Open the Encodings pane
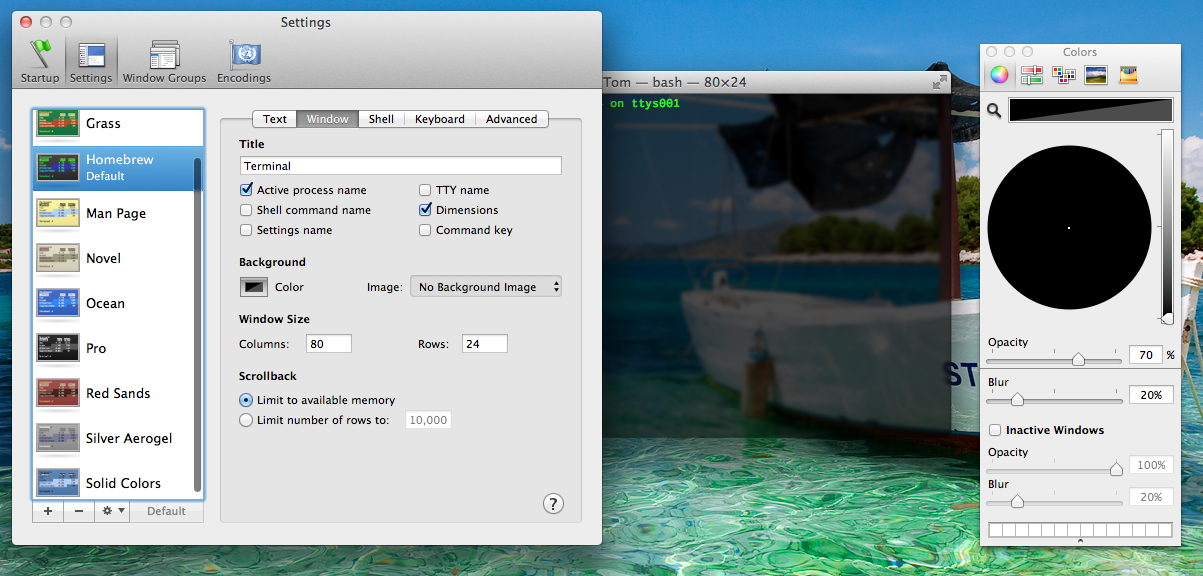Image resolution: width=1203 pixels, height=576 pixels. [244, 62]
